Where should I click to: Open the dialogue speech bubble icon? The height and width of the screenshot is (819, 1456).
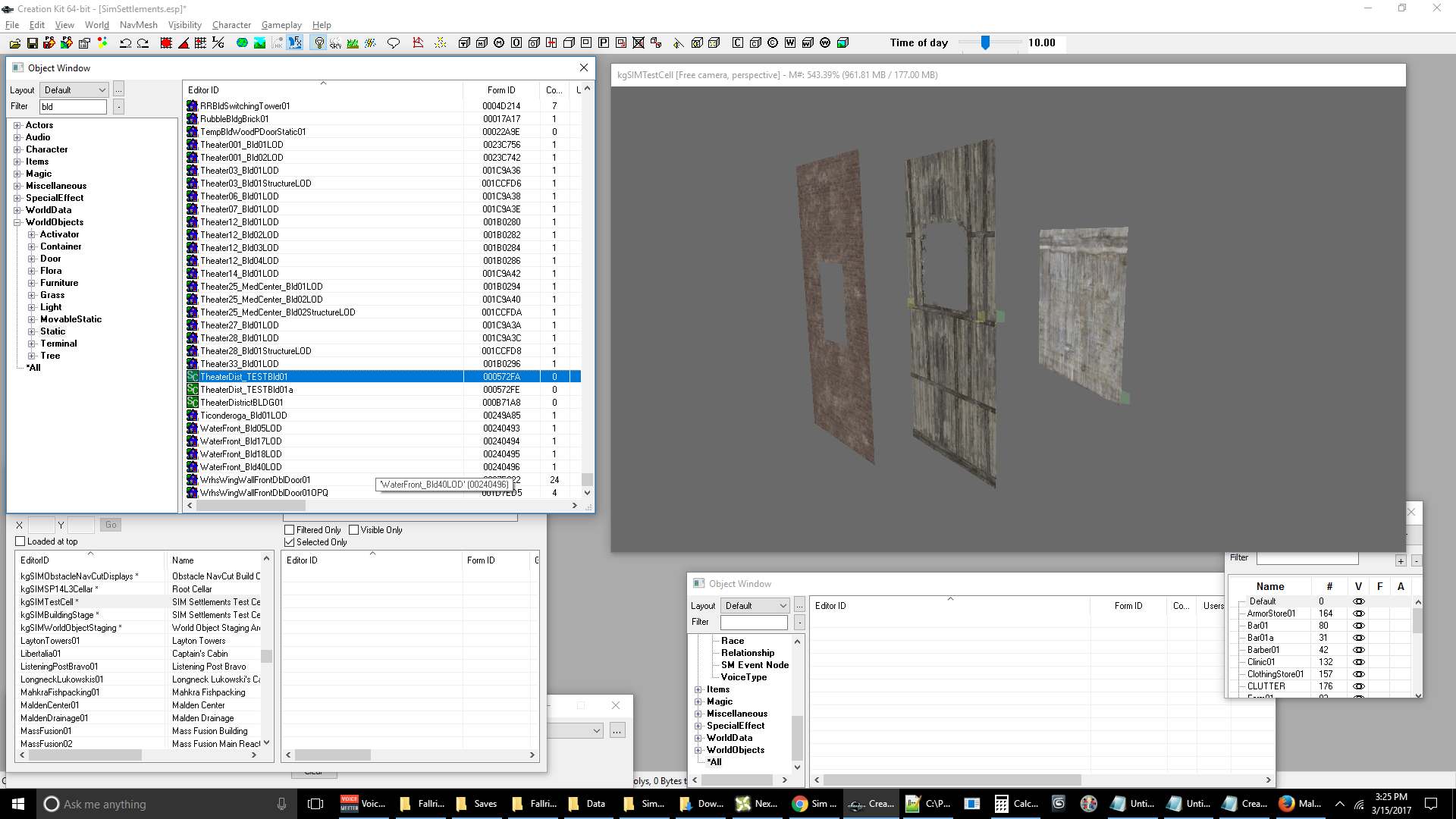[x=393, y=43]
